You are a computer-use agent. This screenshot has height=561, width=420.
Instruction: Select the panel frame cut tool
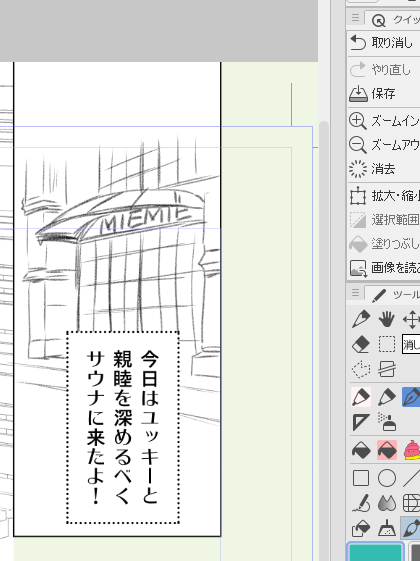(387, 369)
